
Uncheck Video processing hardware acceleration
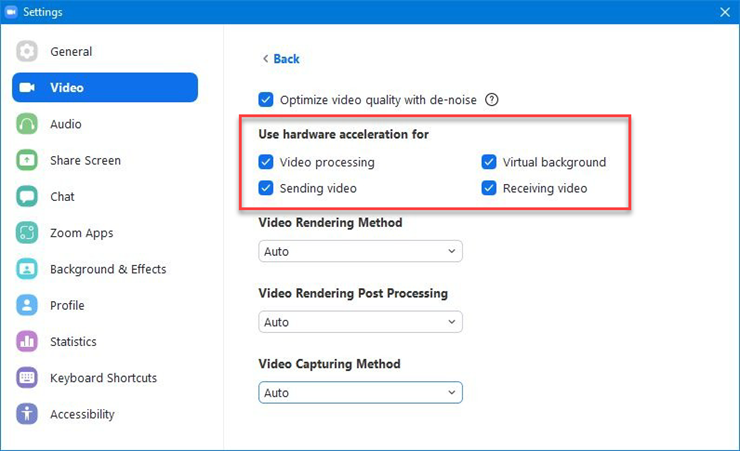pyautogui.click(x=266, y=162)
